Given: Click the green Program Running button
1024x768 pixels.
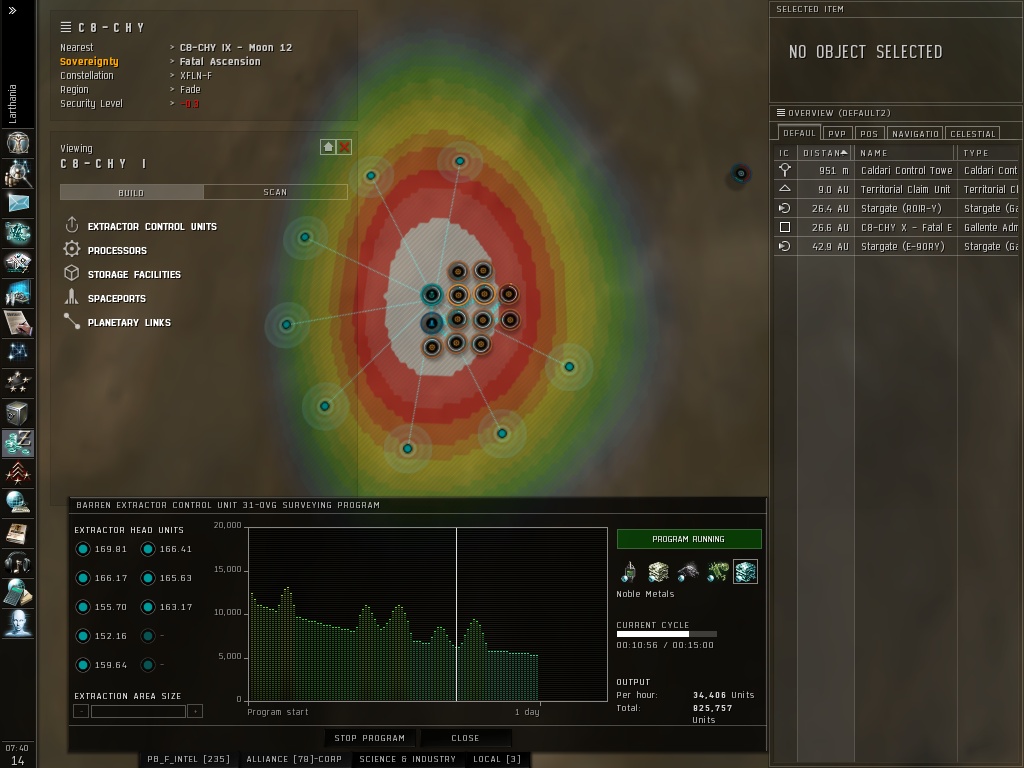Looking at the screenshot, I should point(688,539).
